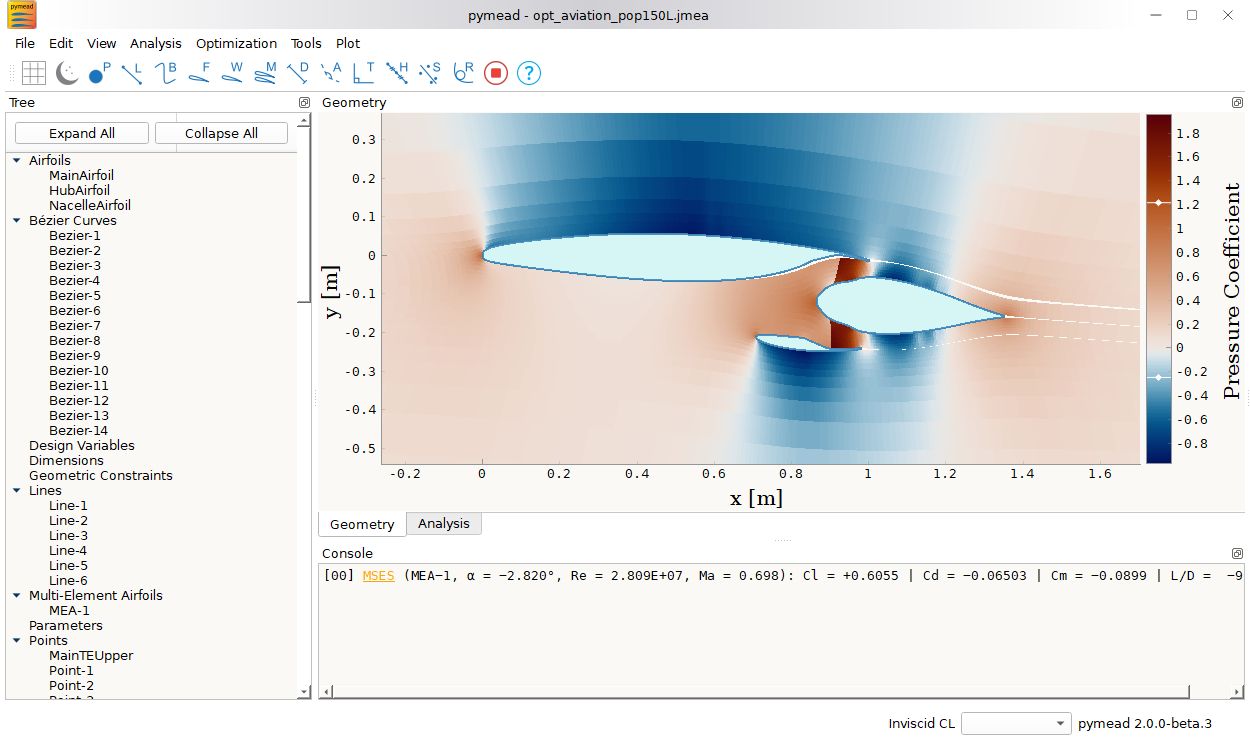Click the Collapse All button
The image size is (1250, 751).
220,132
